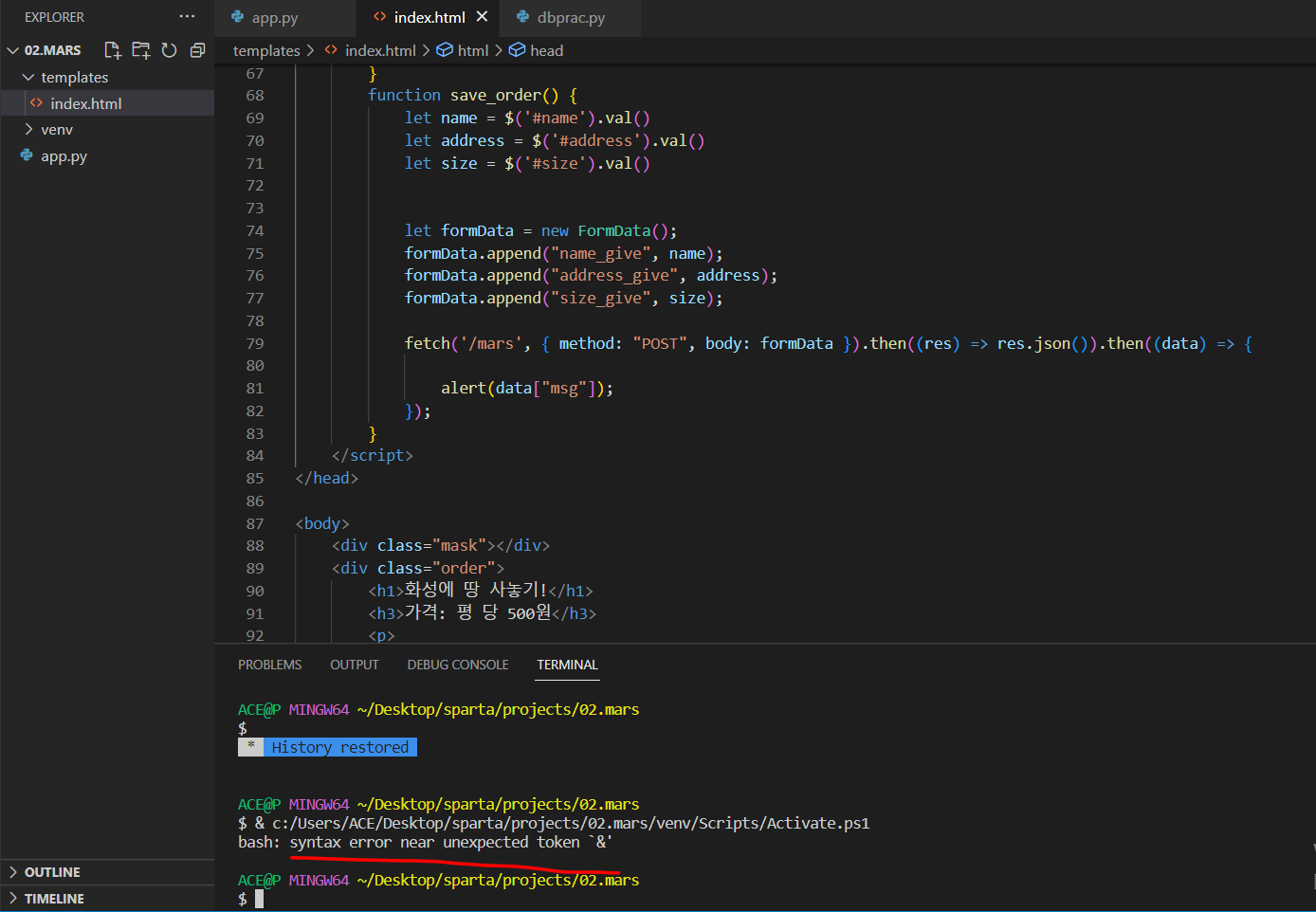This screenshot has width=1316, height=912.
Task: Collapse all folders in Explorer
Action: 197,50
